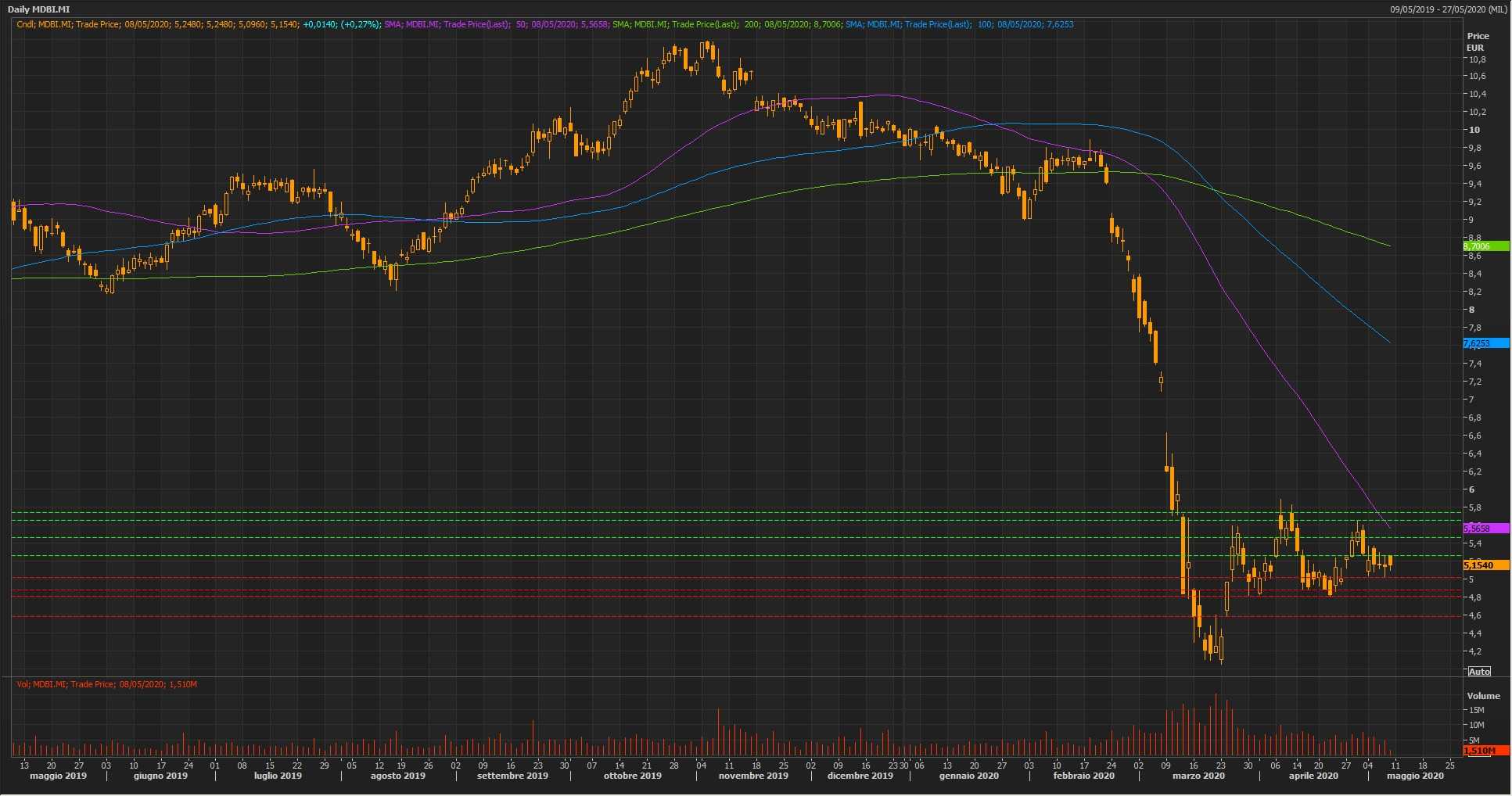Open the 09/05/2019 - 27/05/2020 date range

click(x=1448, y=9)
